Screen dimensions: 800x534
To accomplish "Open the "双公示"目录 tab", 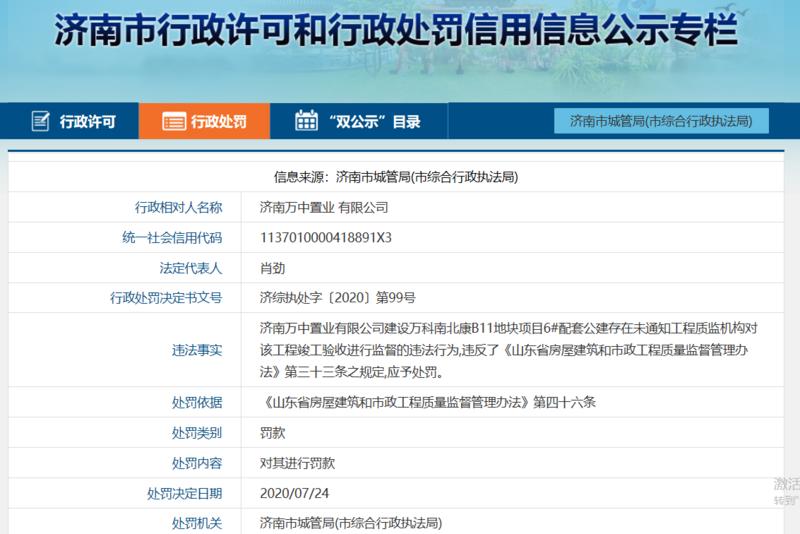I will [x=359, y=121].
